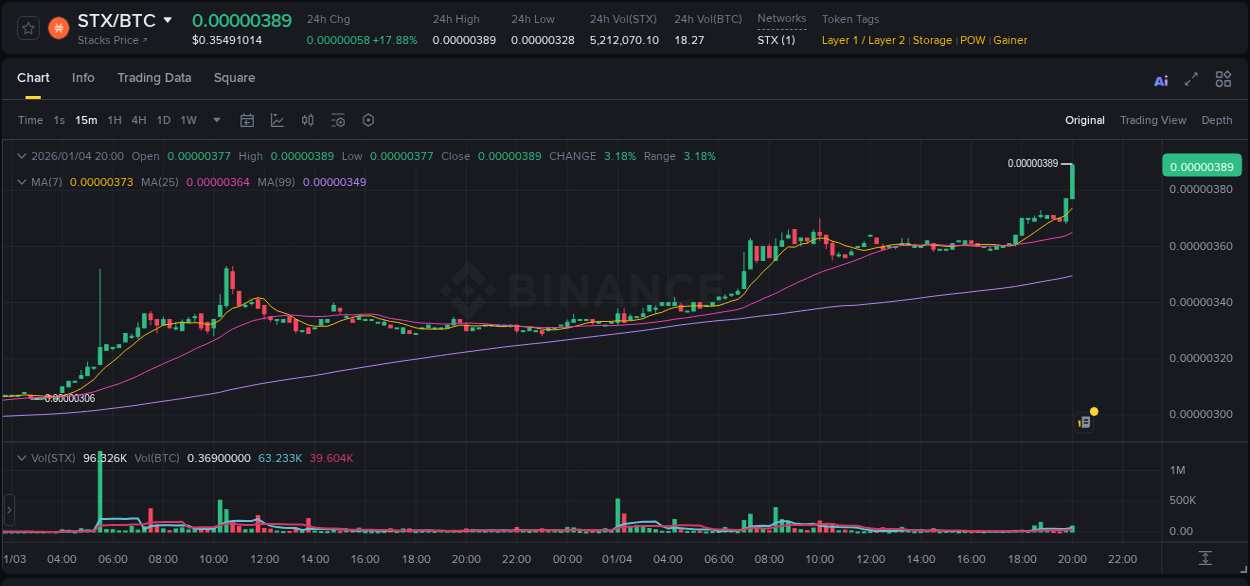The image size is (1250, 586).
Task: Open the widgets grid icon
Action: pyautogui.click(x=1223, y=79)
